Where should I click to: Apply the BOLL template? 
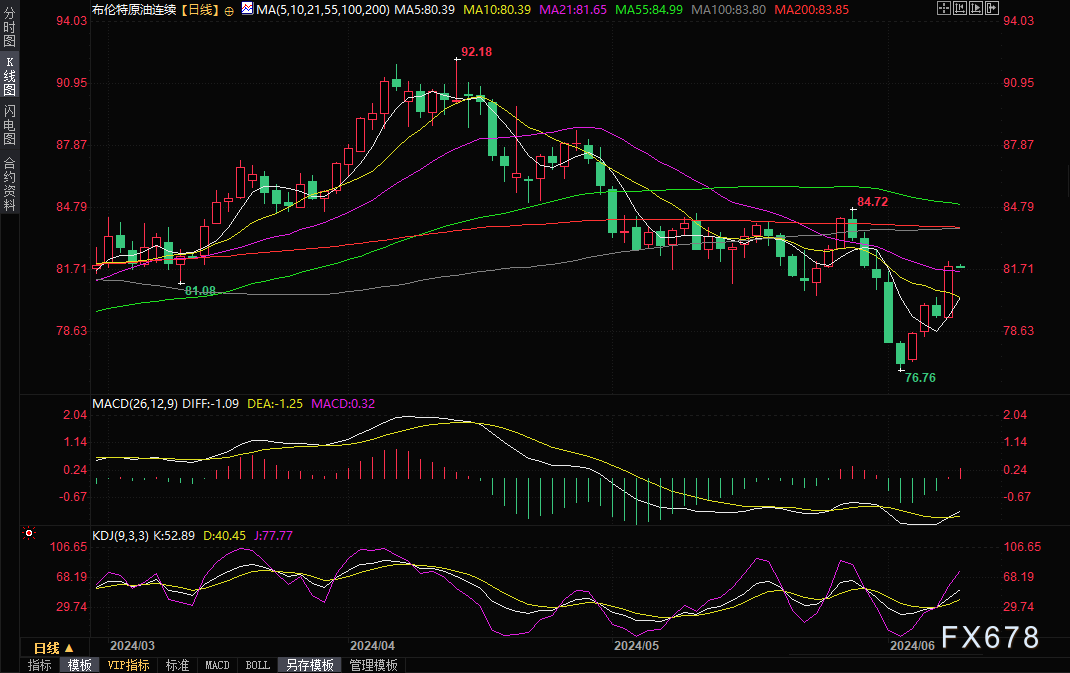tap(257, 665)
